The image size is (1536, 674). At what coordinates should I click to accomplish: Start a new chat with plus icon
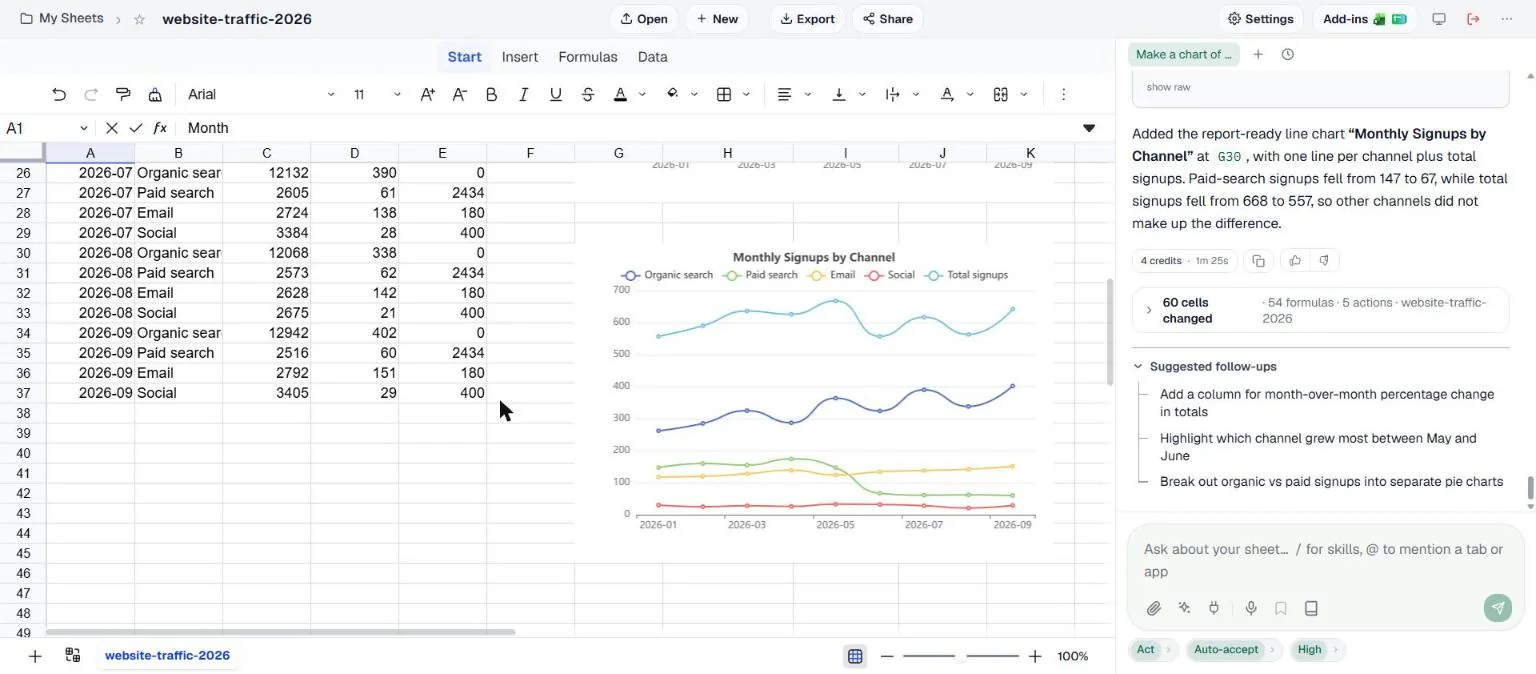pos(1258,55)
